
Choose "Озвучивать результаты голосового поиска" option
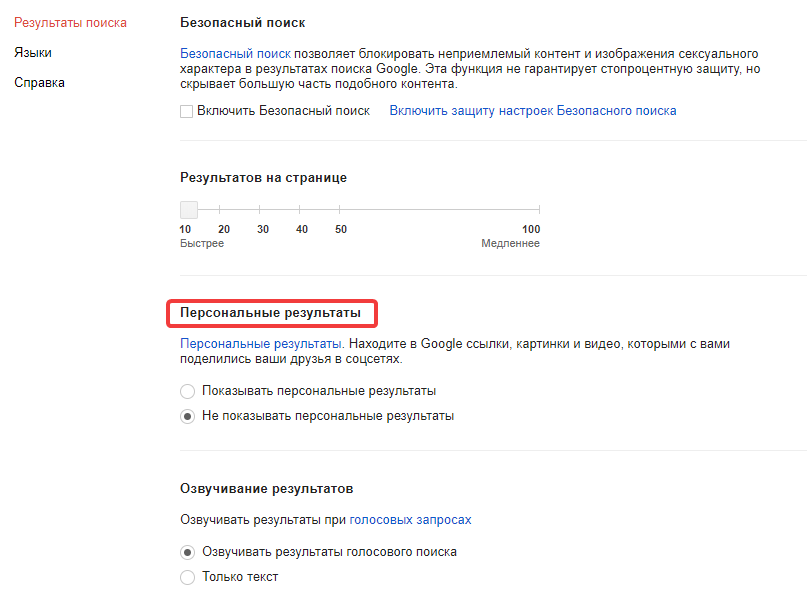coord(187,552)
